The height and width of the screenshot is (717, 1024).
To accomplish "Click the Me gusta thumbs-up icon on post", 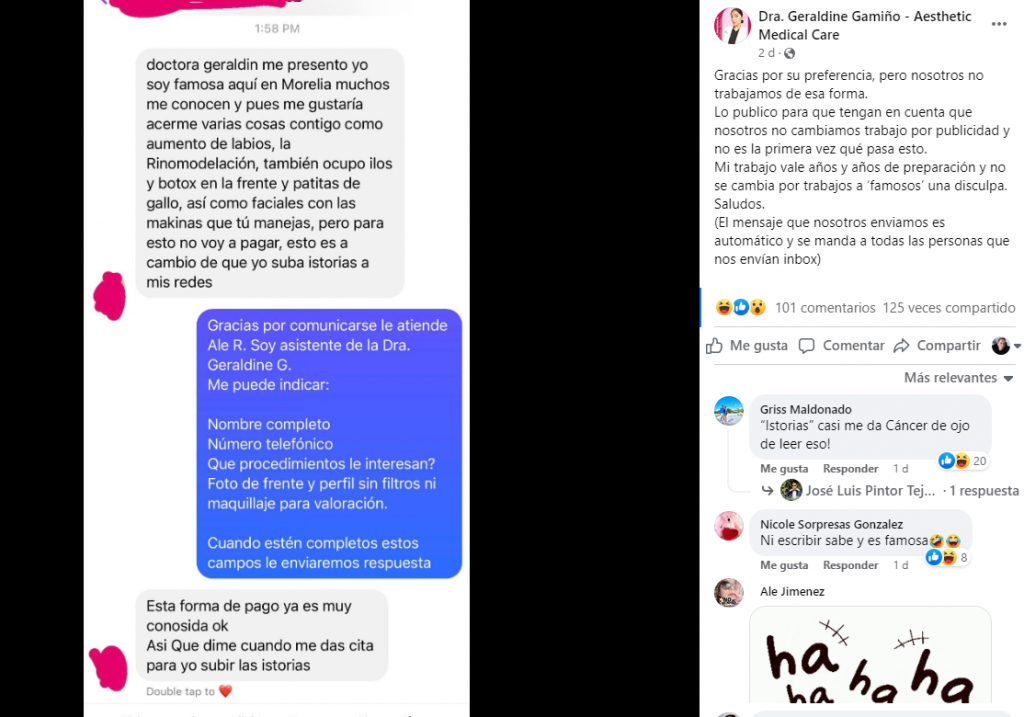I will click(x=714, y=345).
